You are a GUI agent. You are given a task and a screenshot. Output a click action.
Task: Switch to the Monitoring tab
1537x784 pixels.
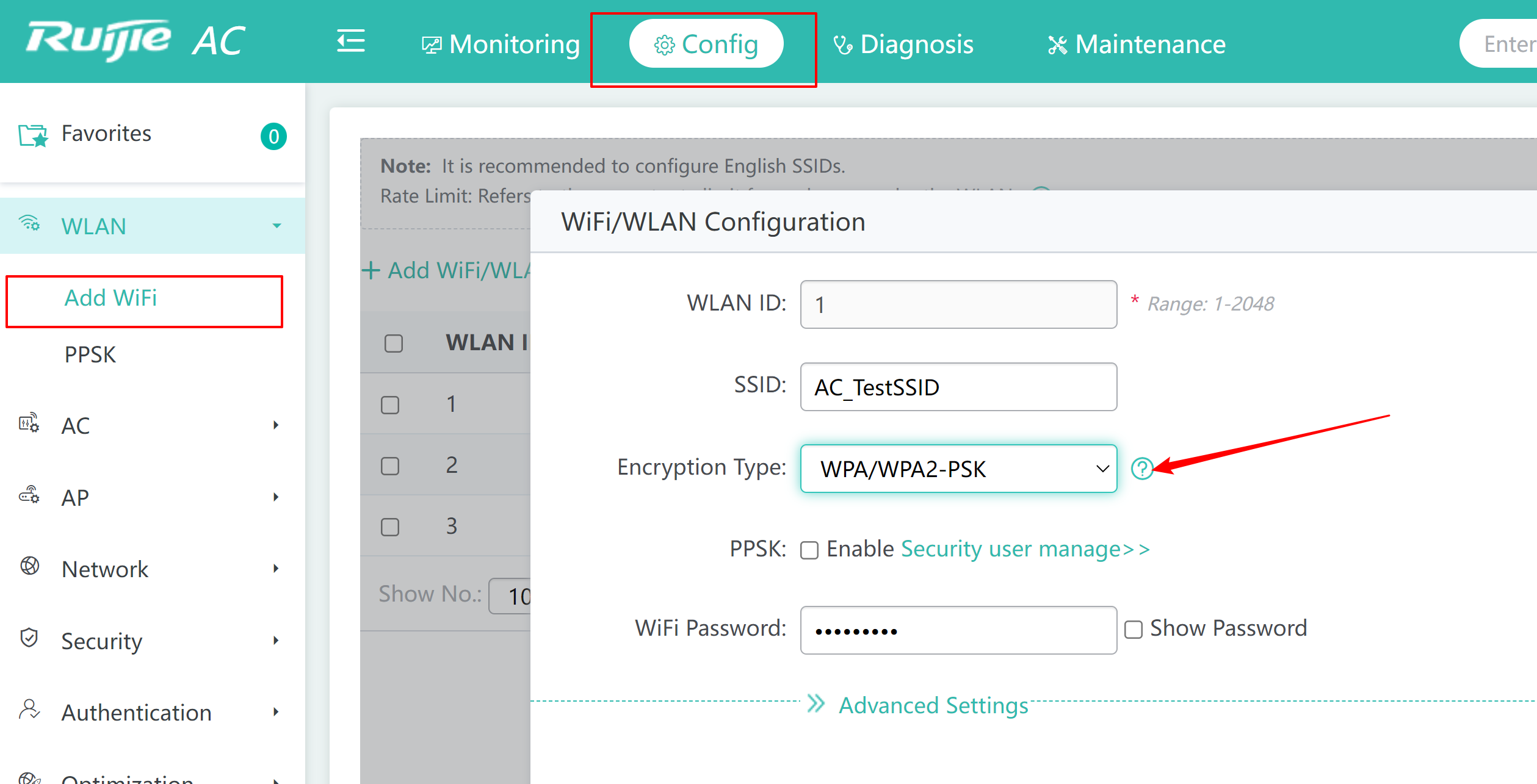tap(501, 45)
